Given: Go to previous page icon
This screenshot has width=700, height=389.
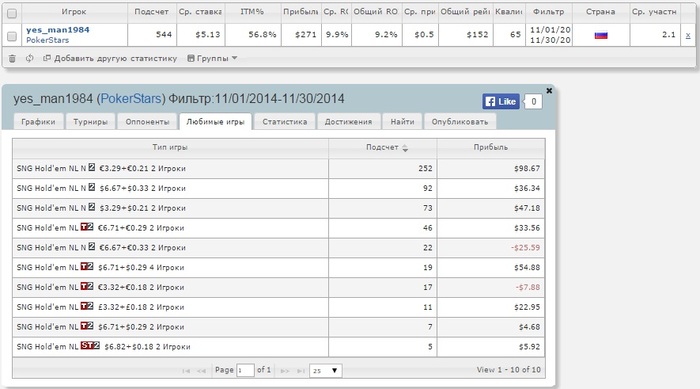Looking at the screenshot, I should click(201, 371).
